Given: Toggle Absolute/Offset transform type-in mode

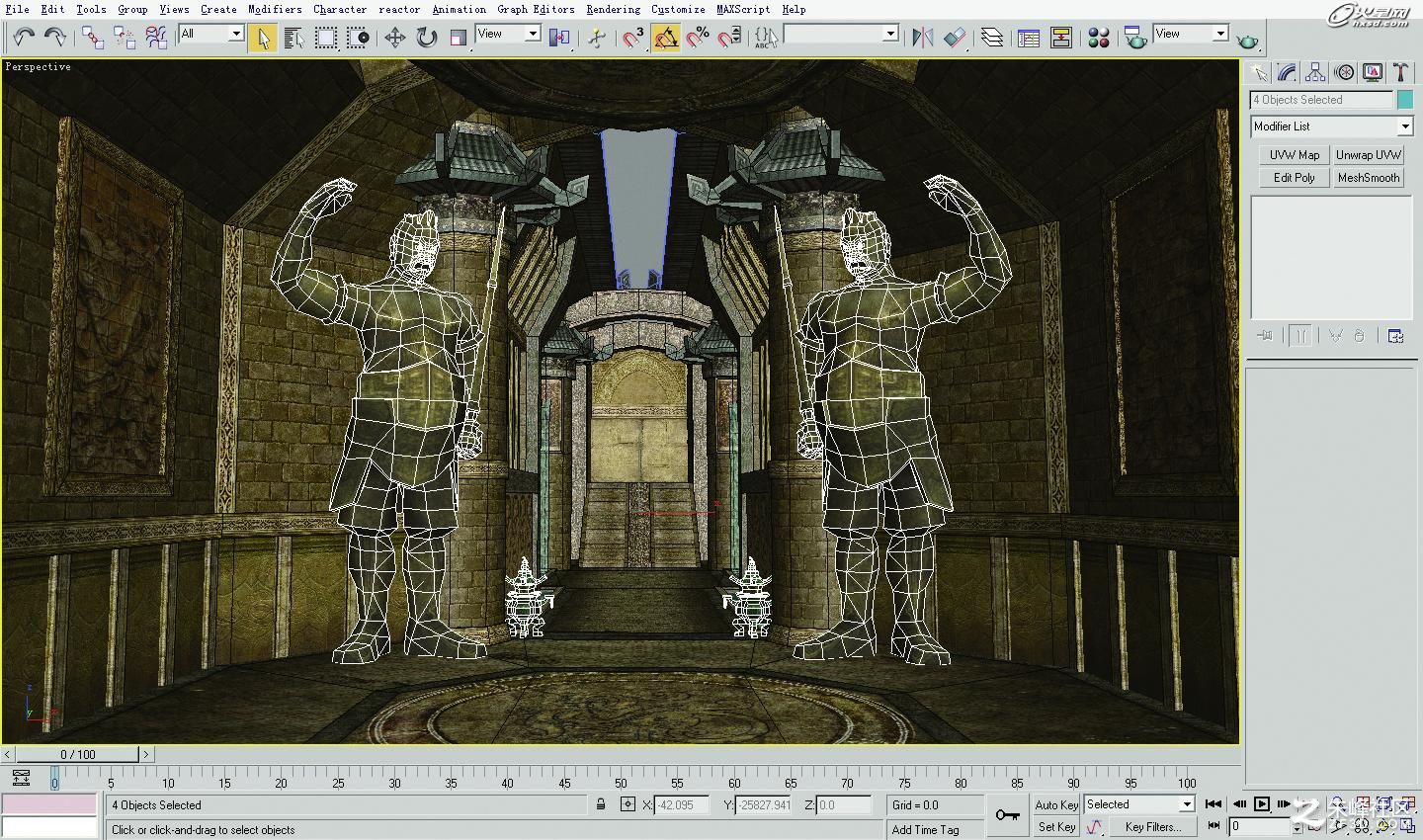Looking at the screenshot, I should click(628, 804).
